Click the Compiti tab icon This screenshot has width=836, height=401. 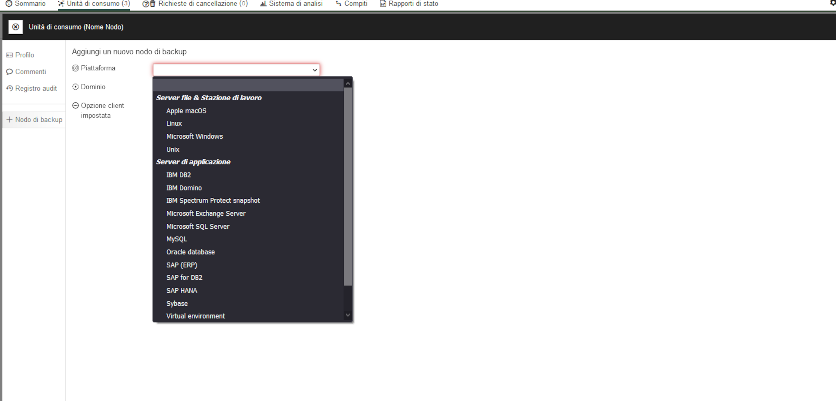[x=339, y=4]
